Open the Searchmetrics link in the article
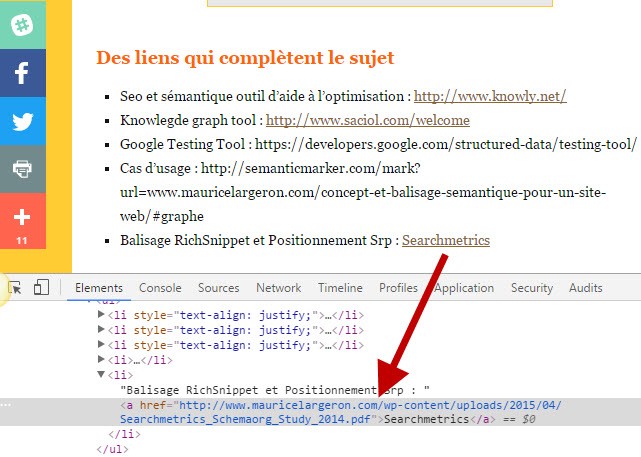Image resolution: width=641 pixels, height=457 pixels. tap(446, 240)
